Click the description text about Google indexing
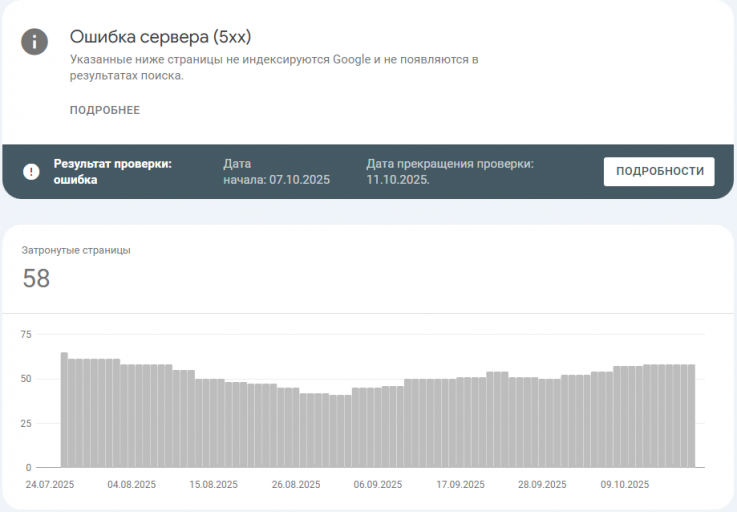This screenshot has height=512, width=737. pyautogui.click(x=274, y=67)
